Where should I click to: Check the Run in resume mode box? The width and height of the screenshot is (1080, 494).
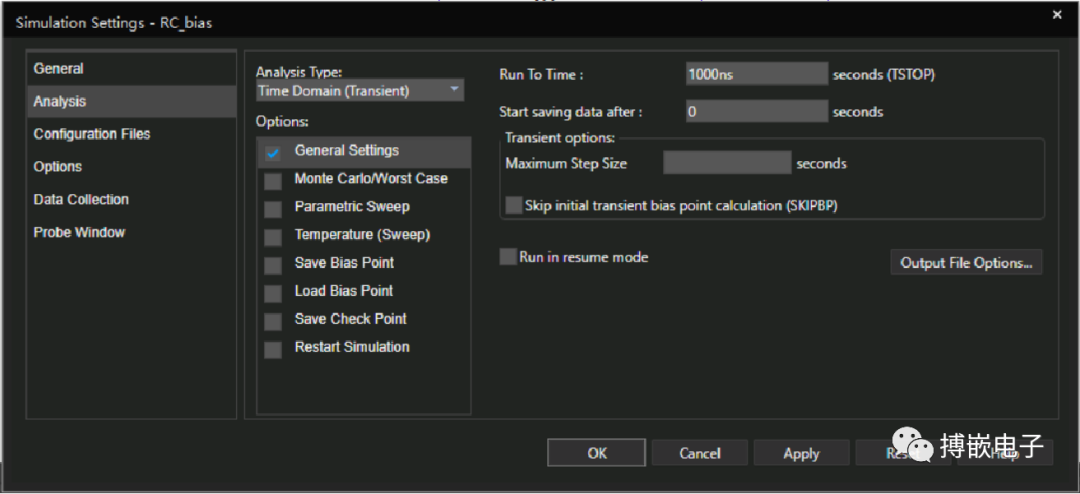point(508,257)
